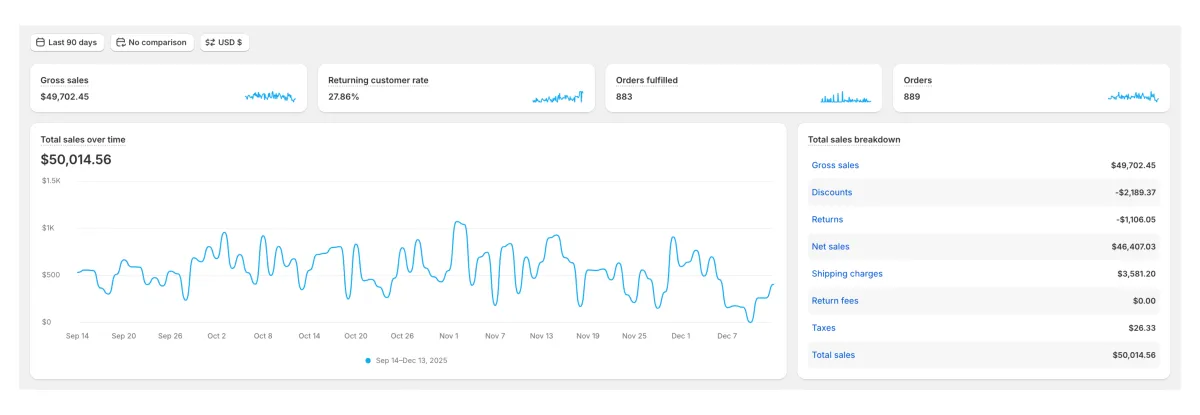1200x415 pixels.
Task: Click the Orders sparkline chart
Action: 1133,96
